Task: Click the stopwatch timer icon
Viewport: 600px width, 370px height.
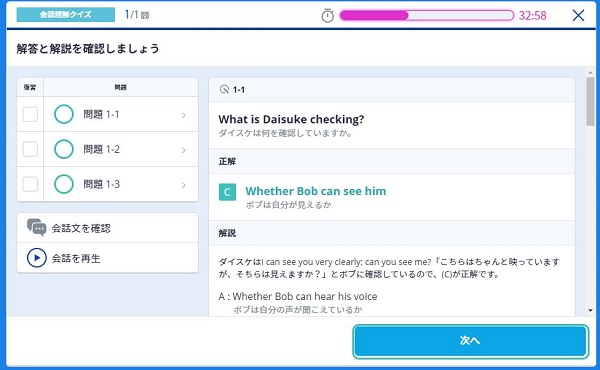Action: (327, 16)
